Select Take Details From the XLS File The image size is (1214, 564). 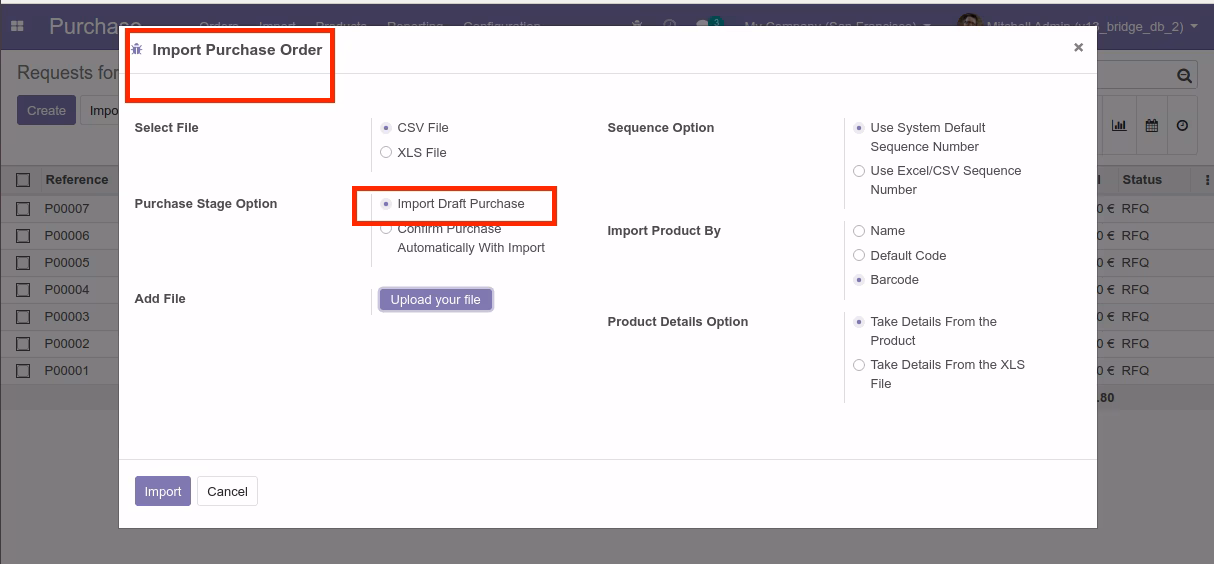pyautogui.click(x=859, y=365)
